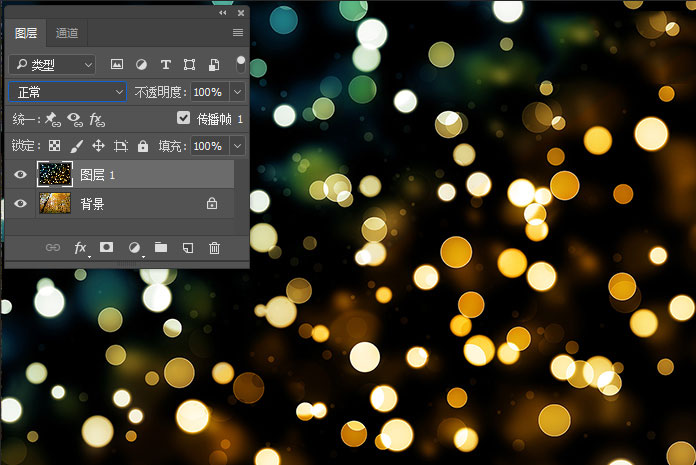The image size is (696, 465).
Task: Filter for type text layers
Action: [x=166, y=64]
